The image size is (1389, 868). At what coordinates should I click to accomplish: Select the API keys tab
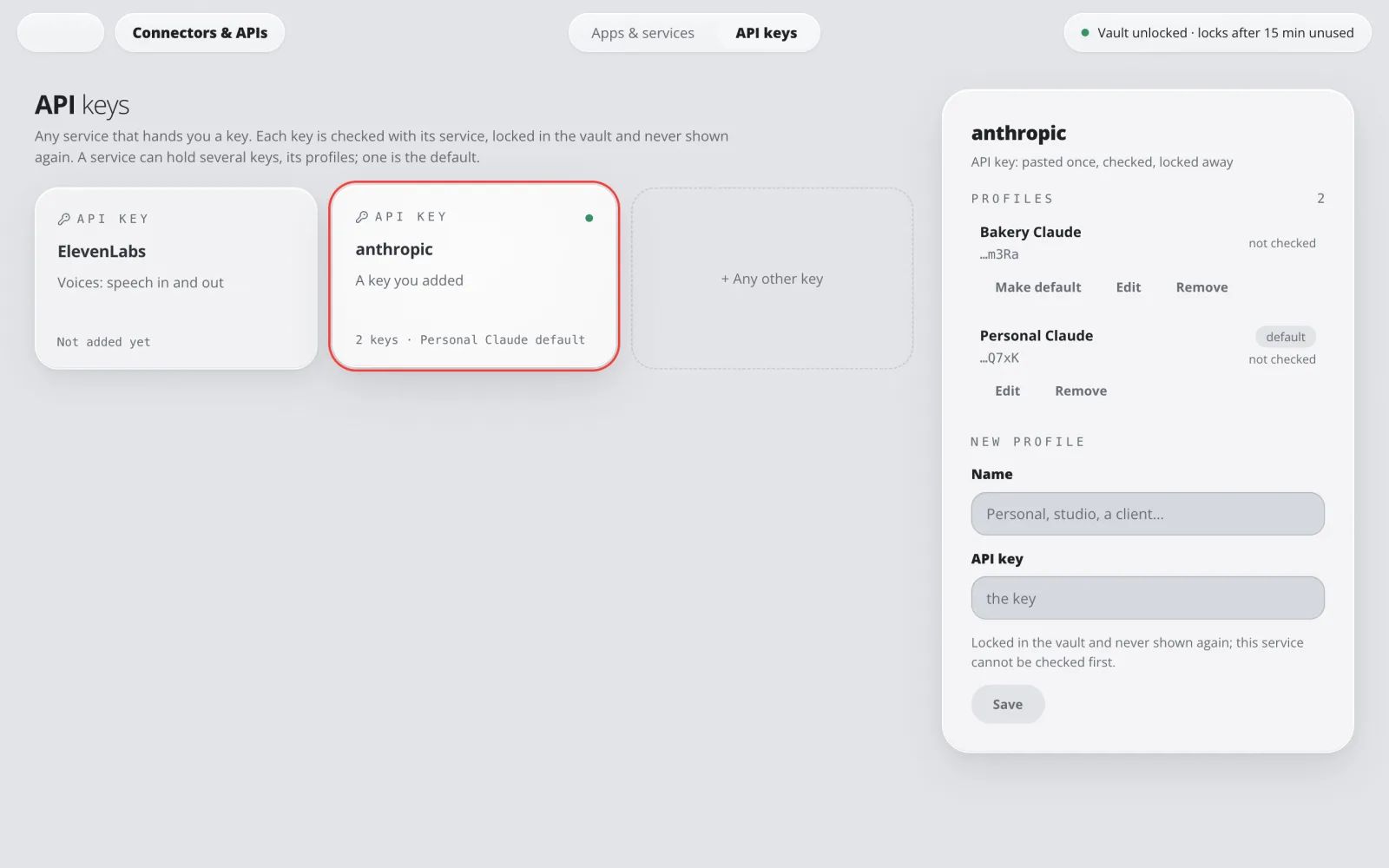(766, 33)
